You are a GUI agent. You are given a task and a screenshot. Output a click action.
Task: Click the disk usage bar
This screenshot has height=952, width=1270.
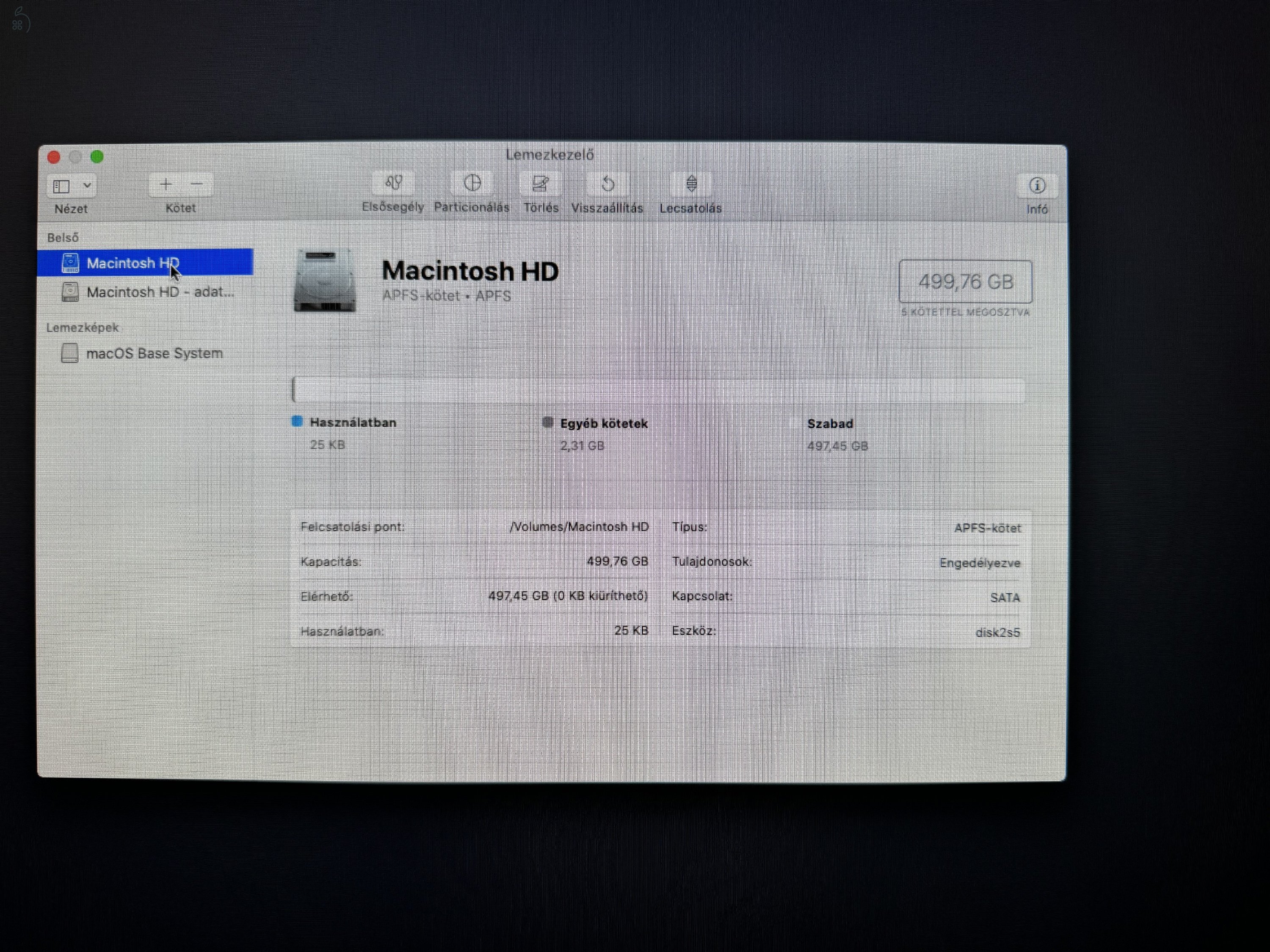click(659, 390)
